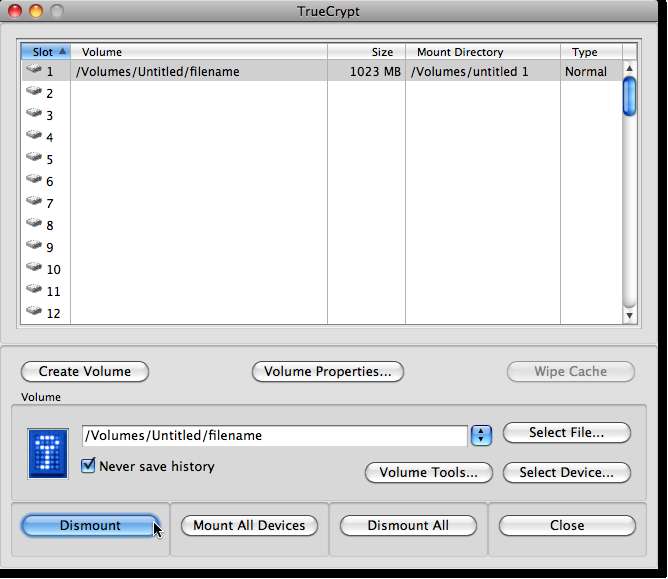This screenshot has width=668, height=579.
Task: Click the Normal type cell
Action: click(x=591, y=71)
